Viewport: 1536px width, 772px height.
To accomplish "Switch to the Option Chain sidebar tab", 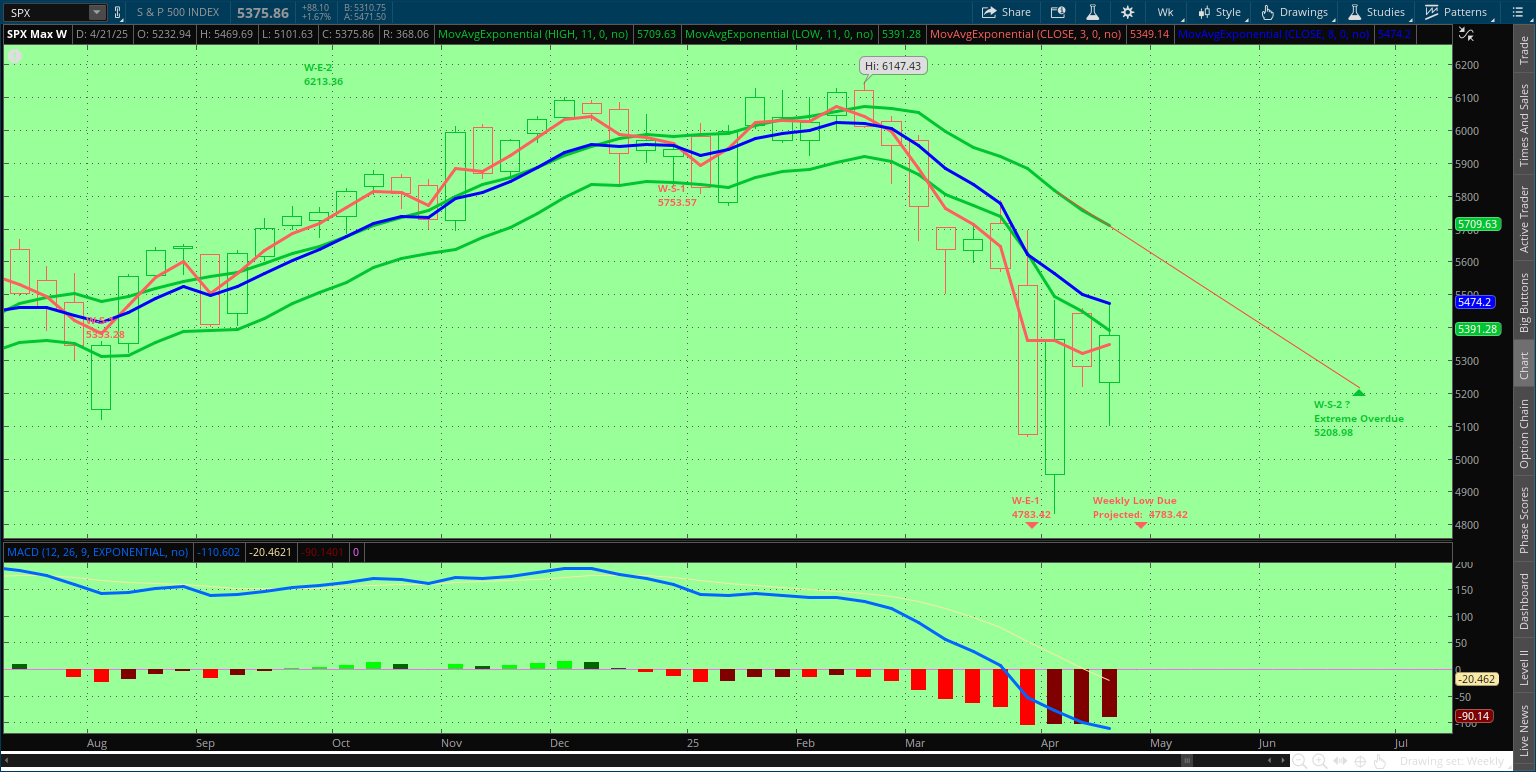I will [x=1524, y=434].
